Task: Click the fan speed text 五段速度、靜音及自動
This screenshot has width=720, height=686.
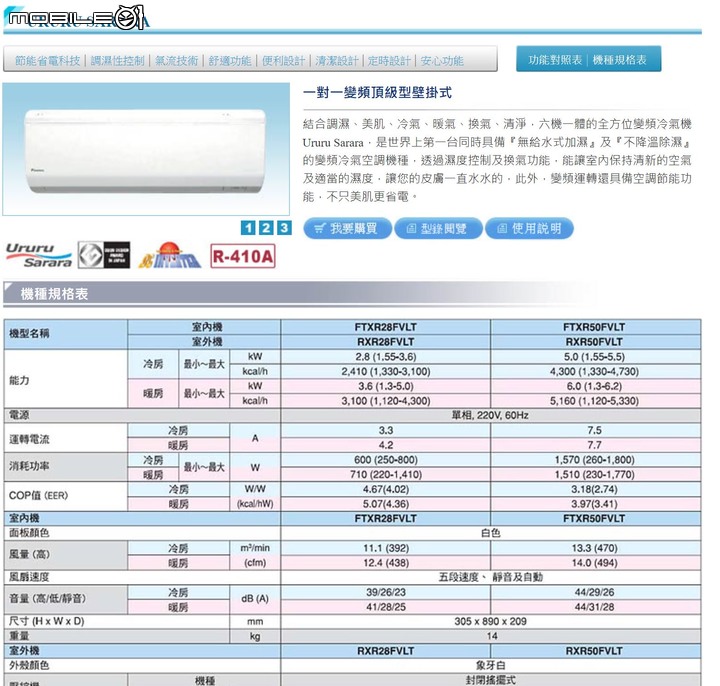Action: pyautogui.click(x=490, y=577)
